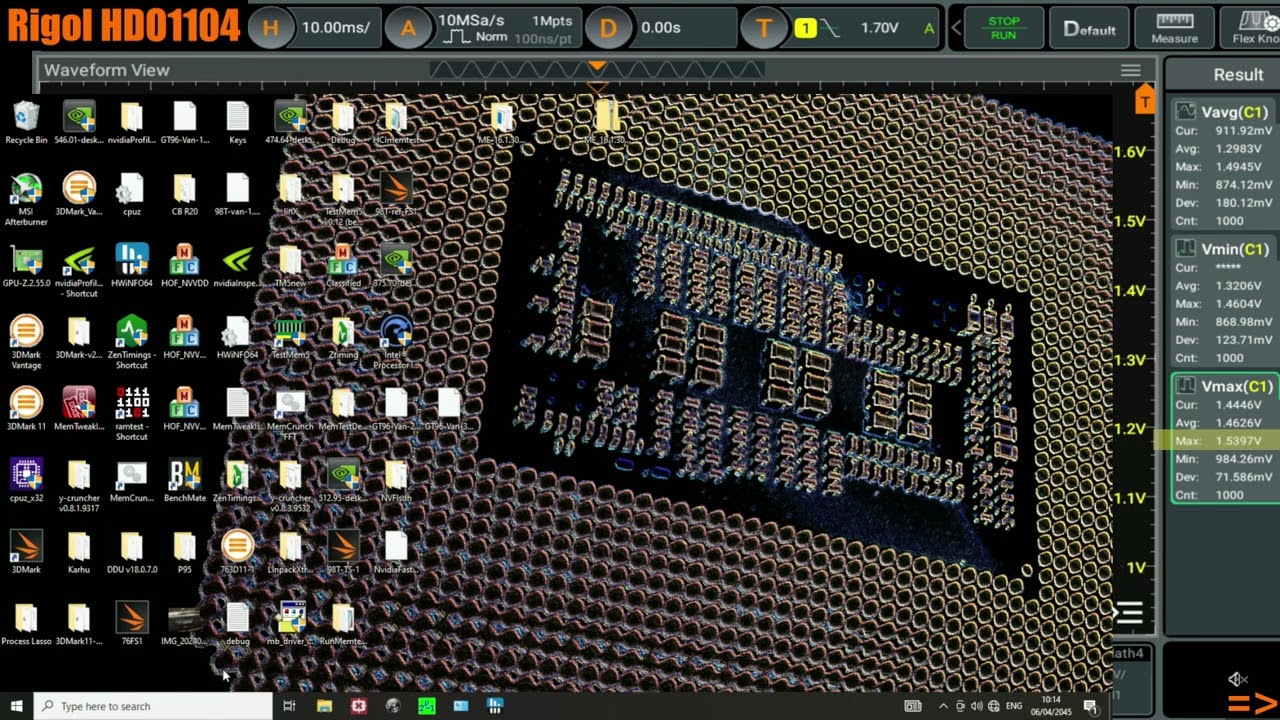Viewport: 1280px width, 720px height.
Task: Select the 3DMark Vantage desktop icon
Action: [26, 343]
